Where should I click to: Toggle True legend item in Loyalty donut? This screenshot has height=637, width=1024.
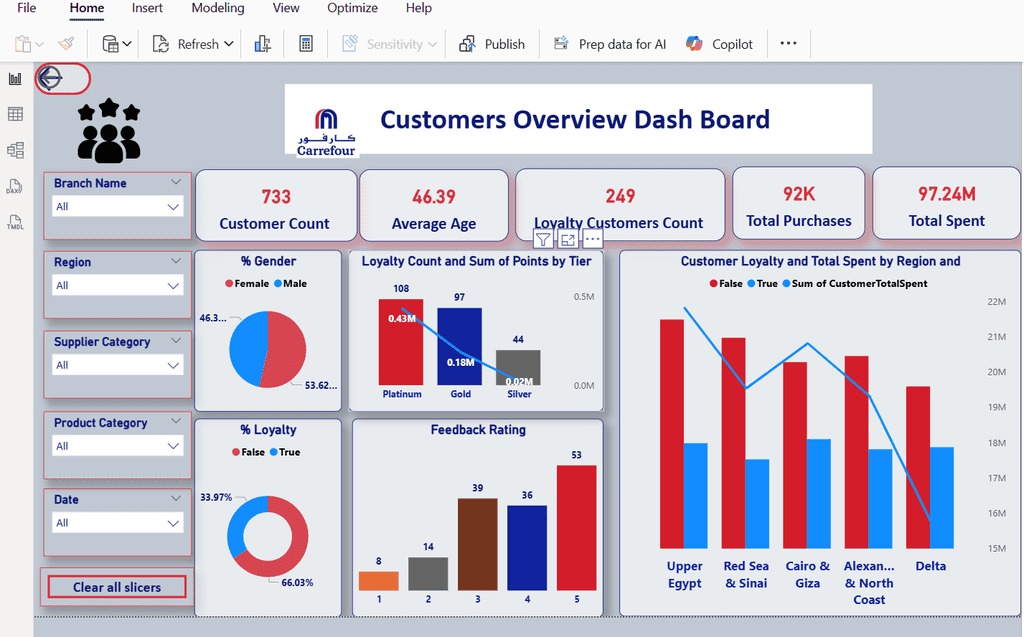click(x=283, y=452)
